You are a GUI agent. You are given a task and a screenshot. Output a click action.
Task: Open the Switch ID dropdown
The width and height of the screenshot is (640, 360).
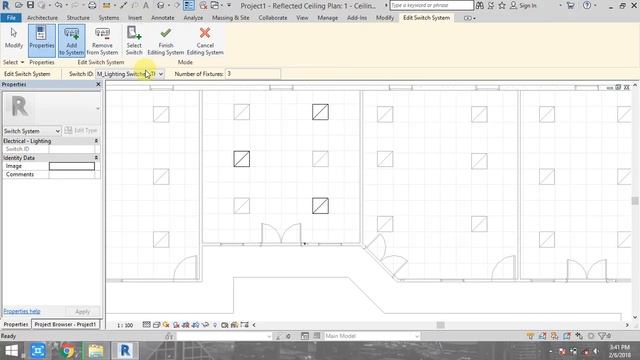click(161, 74)
